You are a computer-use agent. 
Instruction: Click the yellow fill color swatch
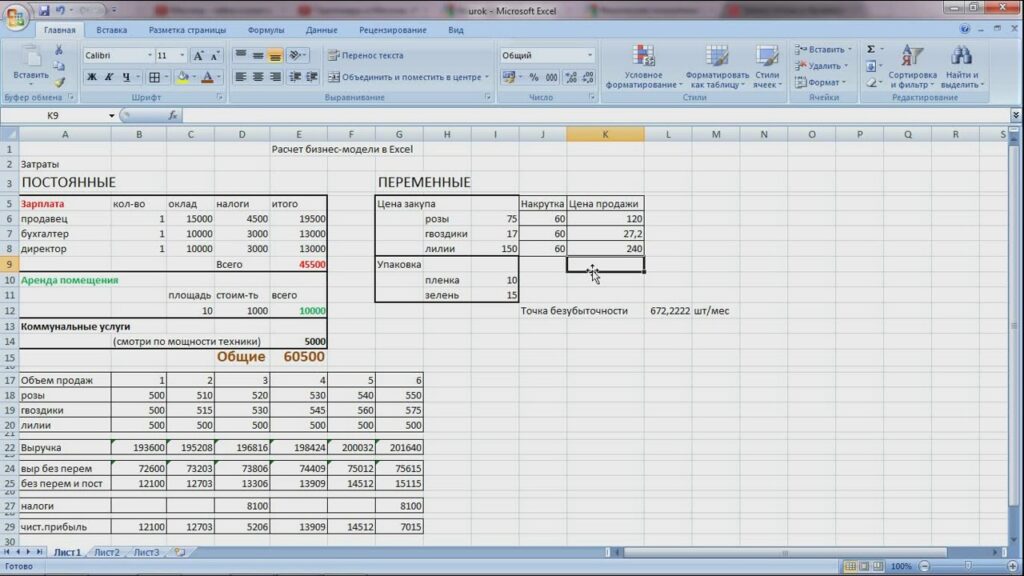[x=182, y=77]
